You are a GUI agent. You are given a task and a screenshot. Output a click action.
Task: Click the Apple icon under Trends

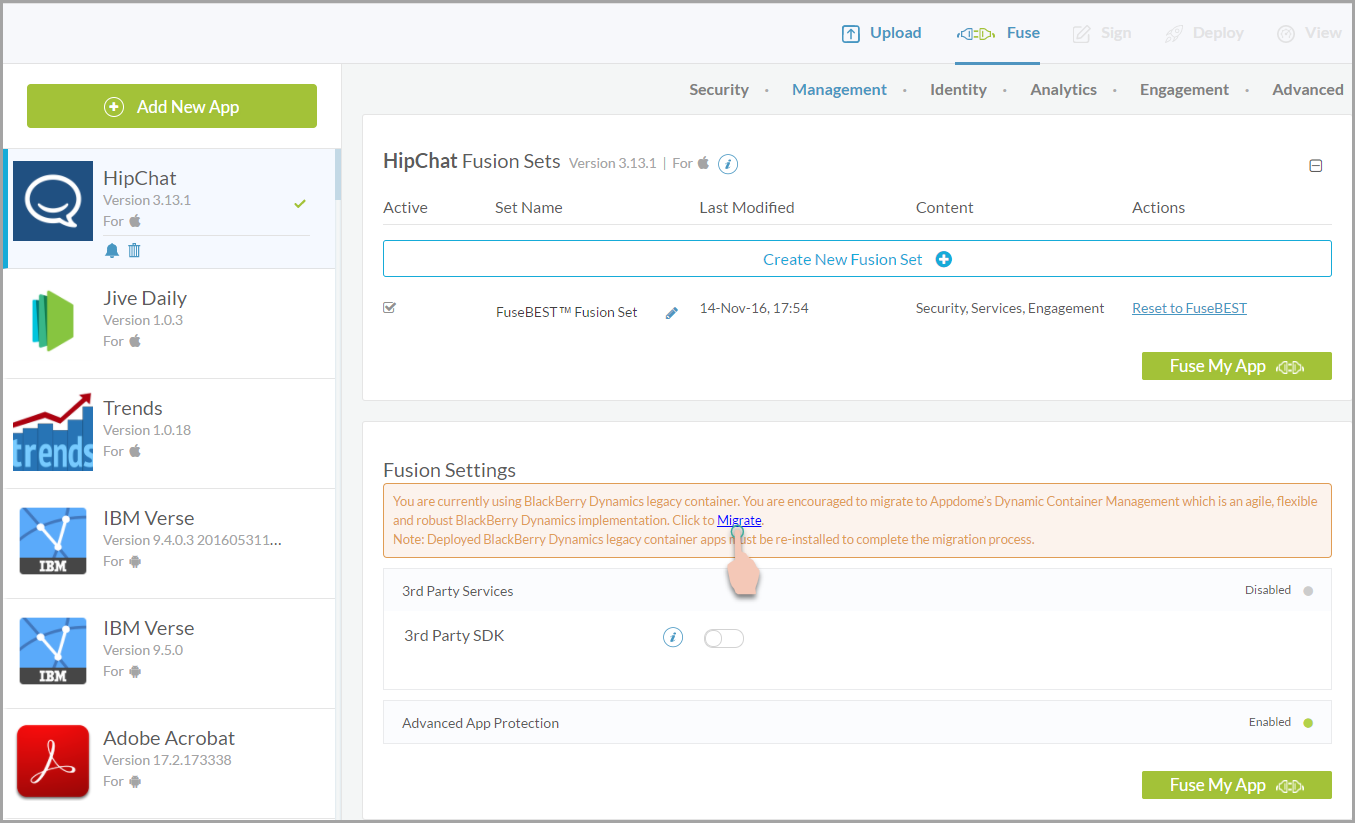[x=135, y=451]
